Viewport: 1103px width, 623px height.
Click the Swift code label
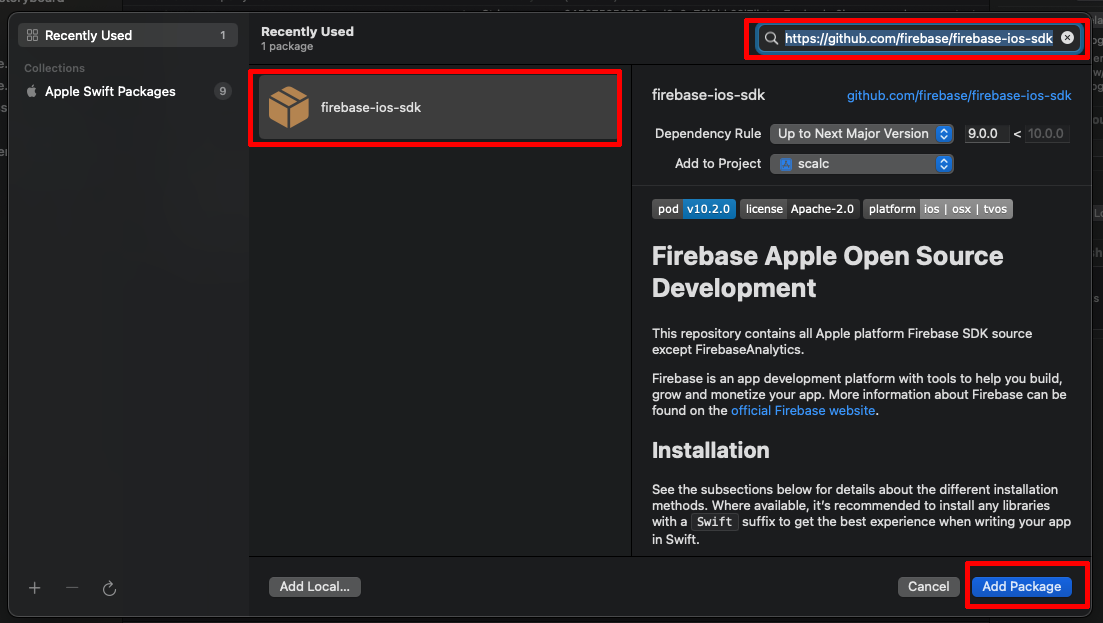(715, 522)
